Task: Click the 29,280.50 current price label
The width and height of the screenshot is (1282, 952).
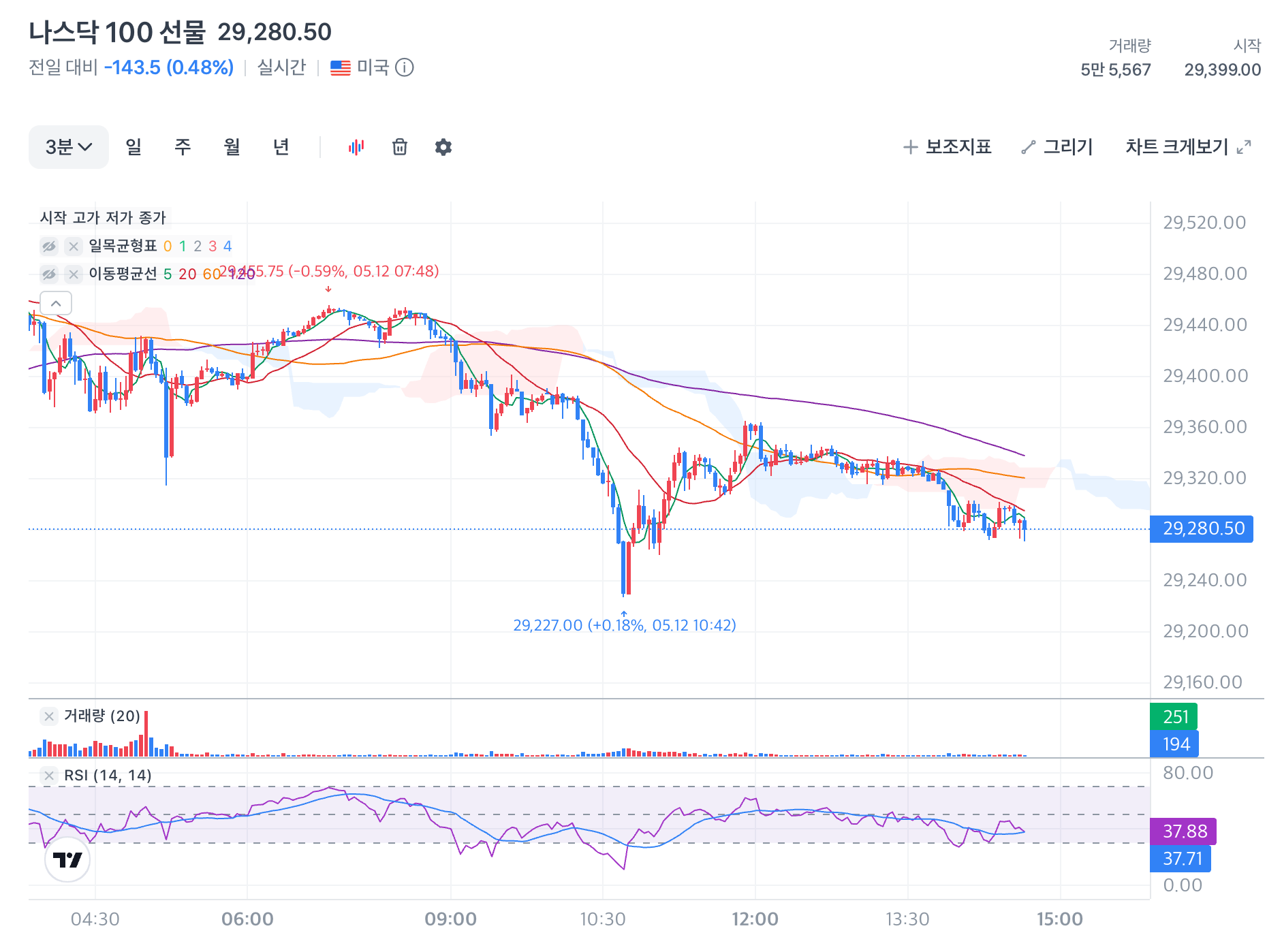Action: click(1202, 529)
